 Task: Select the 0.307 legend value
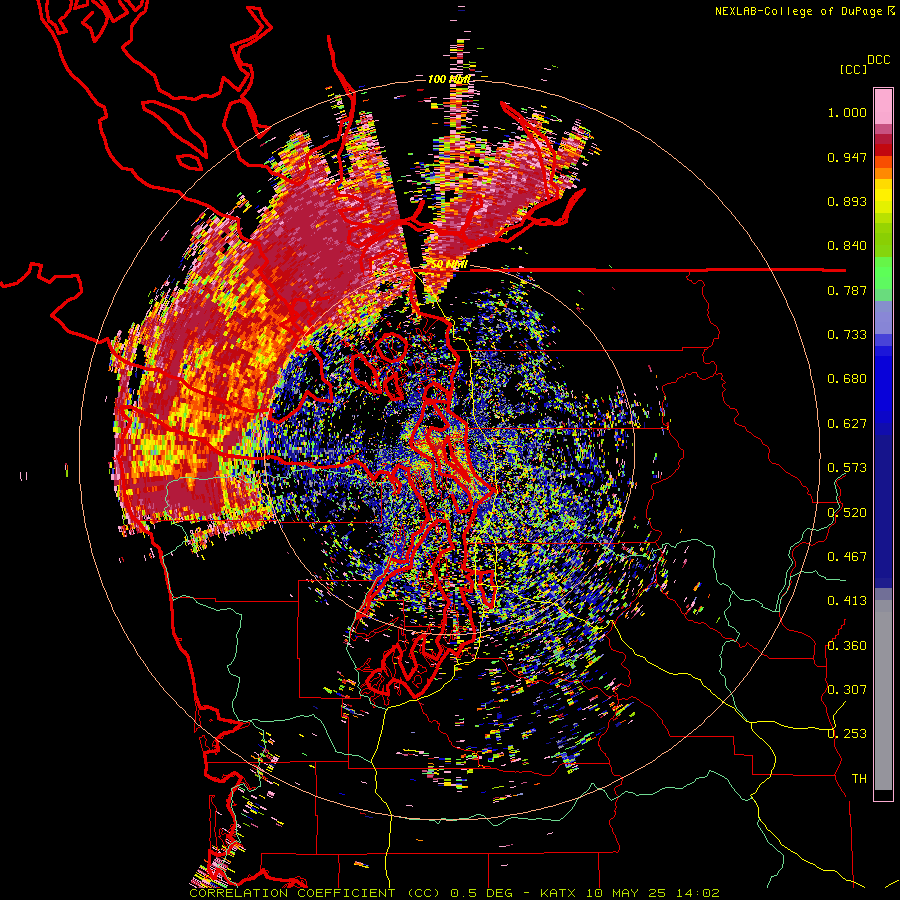click(x=847, y=690)
